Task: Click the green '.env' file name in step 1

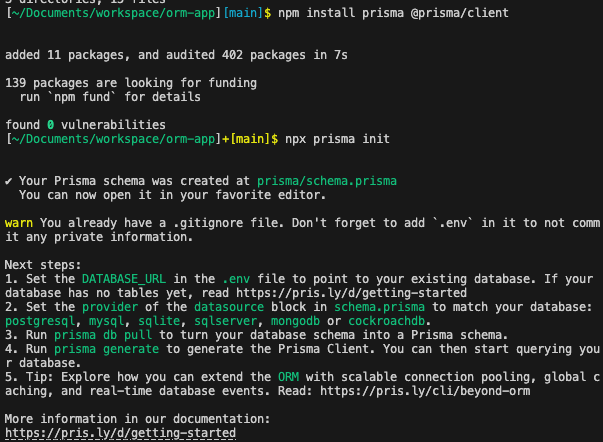Action: 236,279
